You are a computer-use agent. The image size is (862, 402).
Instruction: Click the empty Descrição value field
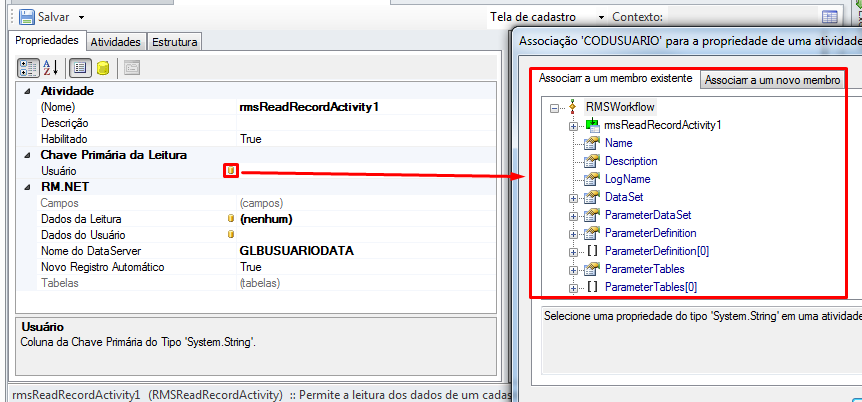click(x=366, y=123)
